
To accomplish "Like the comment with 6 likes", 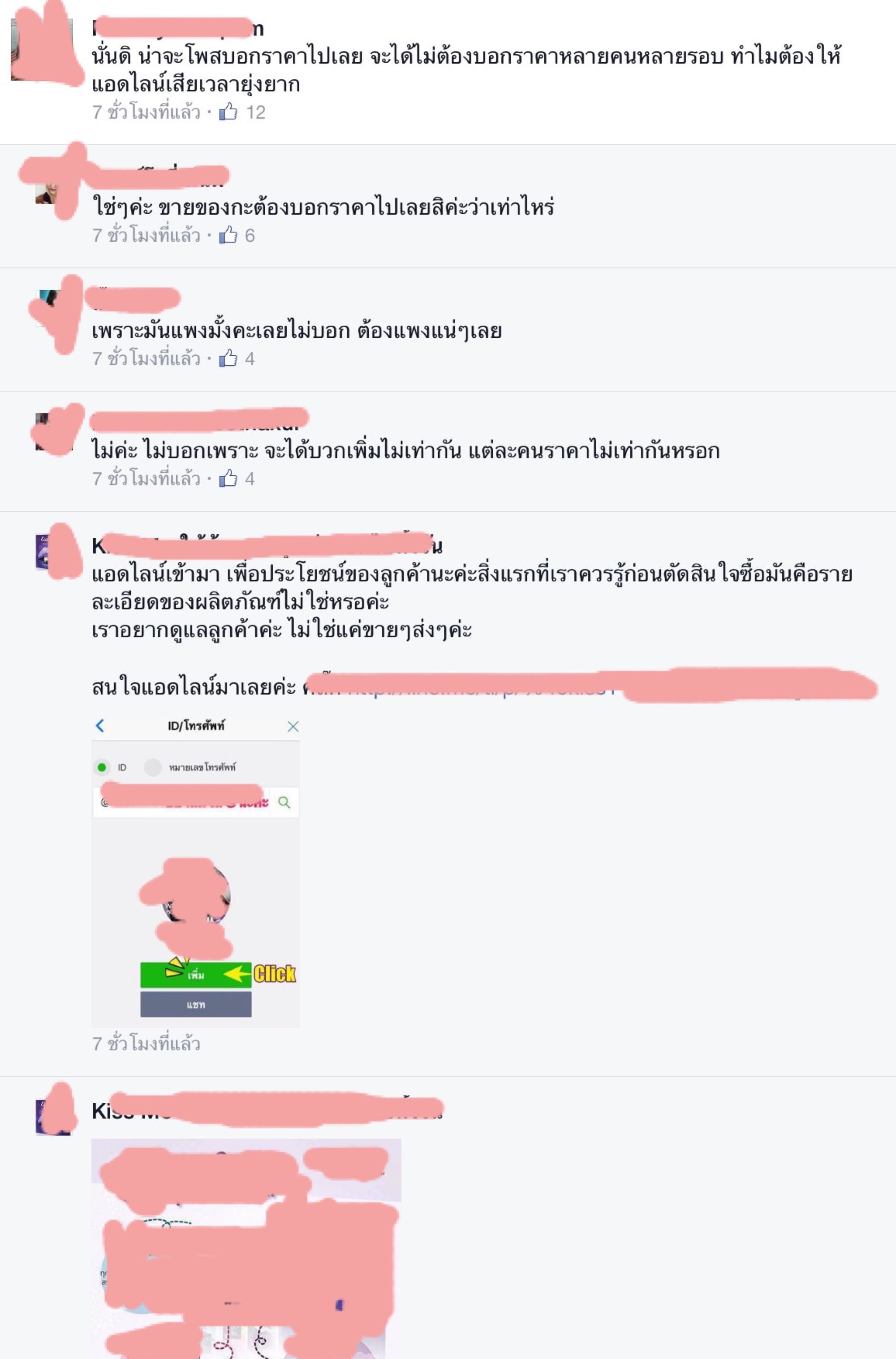I will pos(228,235).
